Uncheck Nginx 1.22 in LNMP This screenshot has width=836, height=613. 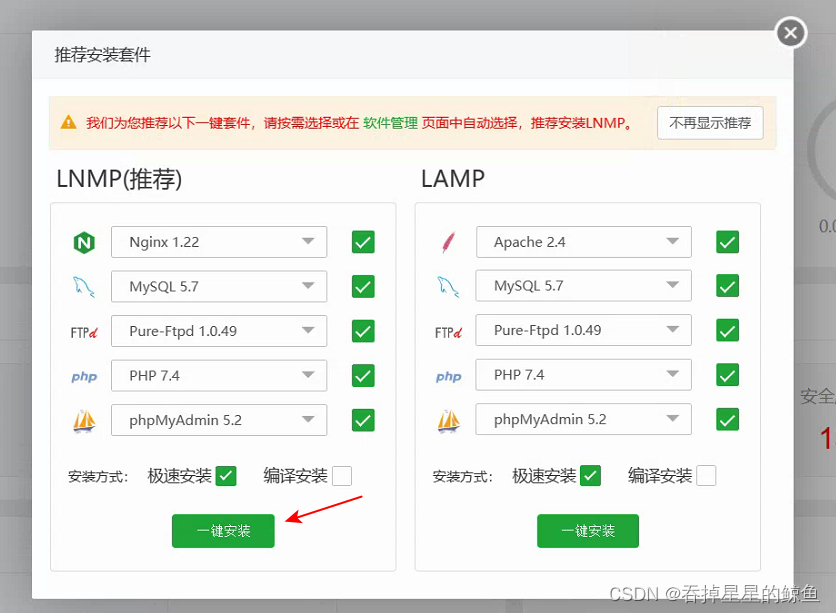point(363,242)
